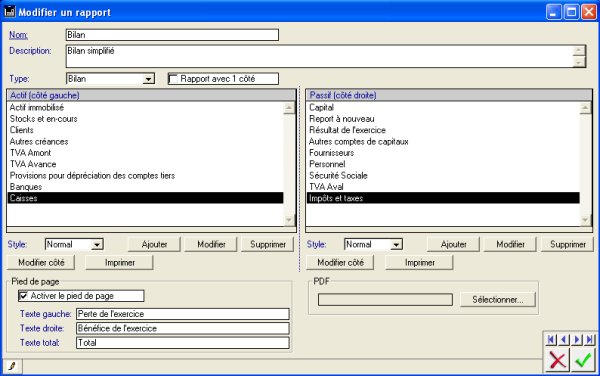Image resolution: width=600 pixels, height=376 pixels.
Task: Click Imprimer on the Passif side
Action: tap(419, 262)
